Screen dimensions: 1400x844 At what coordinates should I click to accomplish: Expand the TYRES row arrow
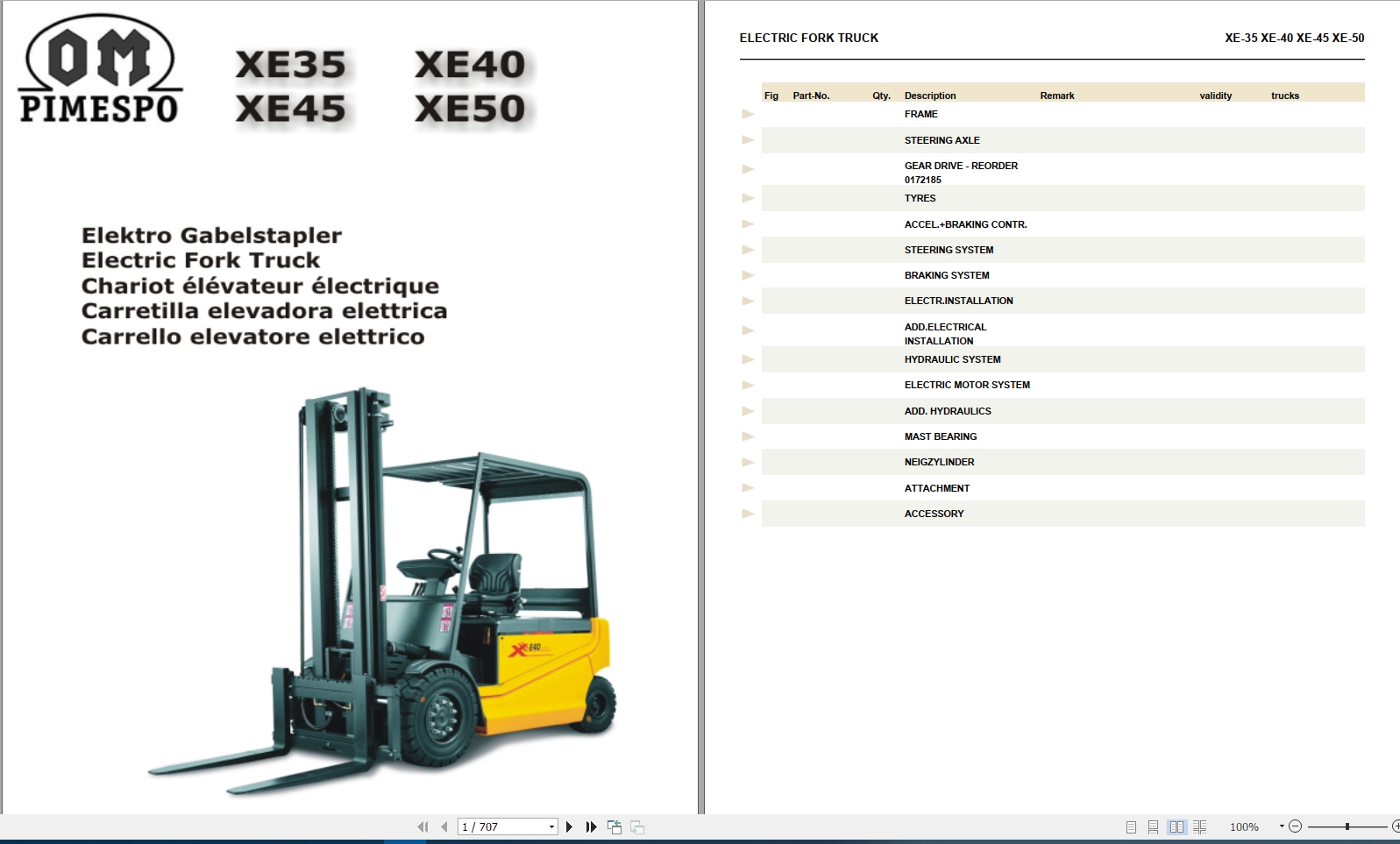748,198
